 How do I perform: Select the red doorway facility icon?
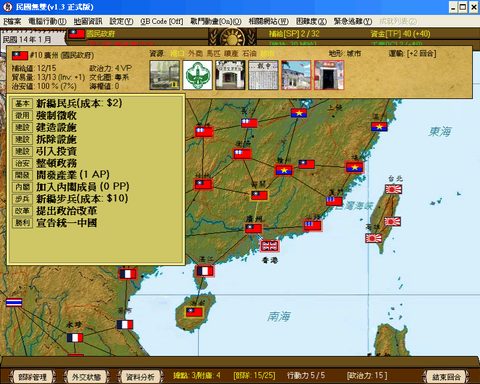(x=329, y=75)
